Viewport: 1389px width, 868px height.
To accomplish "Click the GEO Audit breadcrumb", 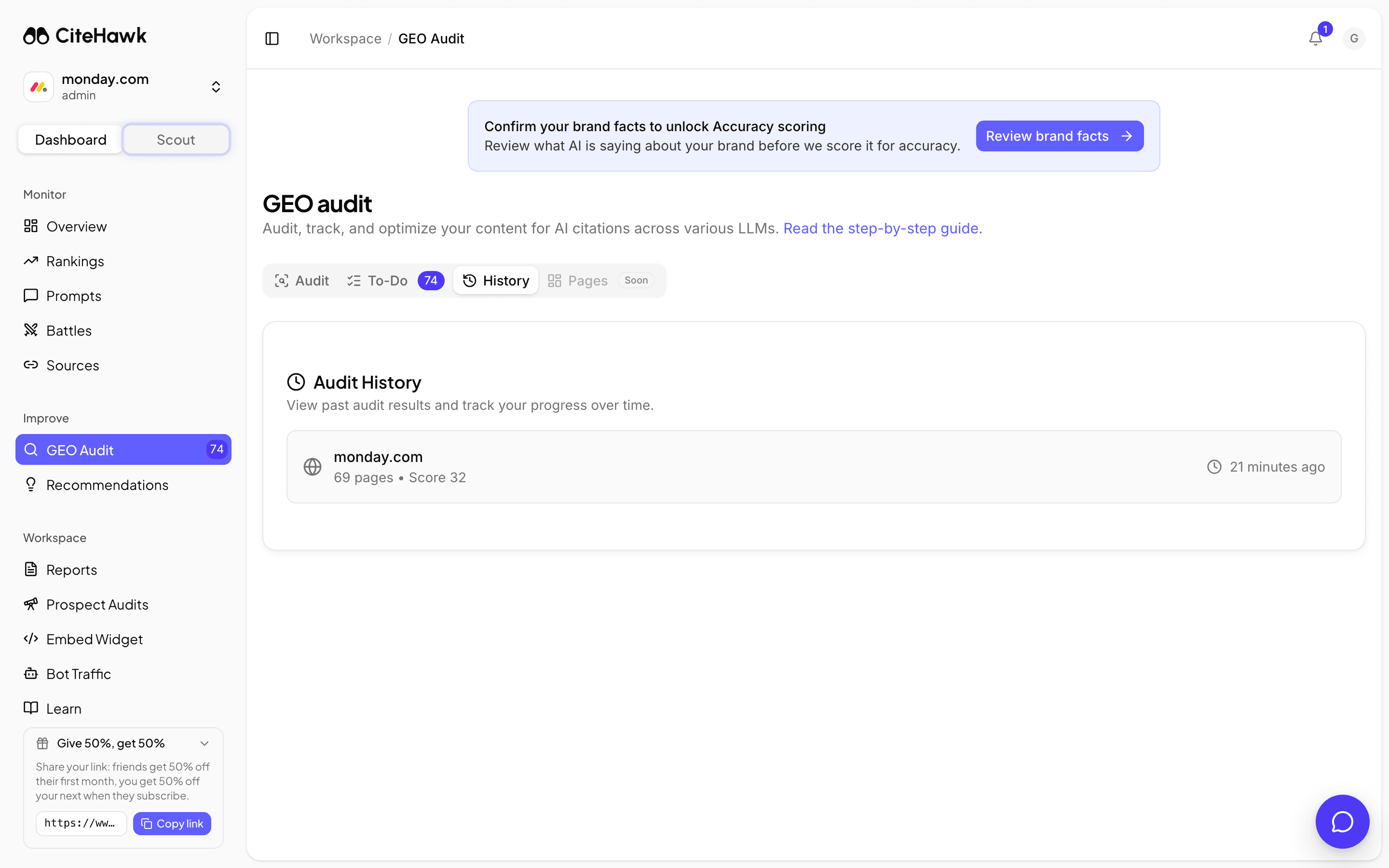I will (x=431, y=39).
